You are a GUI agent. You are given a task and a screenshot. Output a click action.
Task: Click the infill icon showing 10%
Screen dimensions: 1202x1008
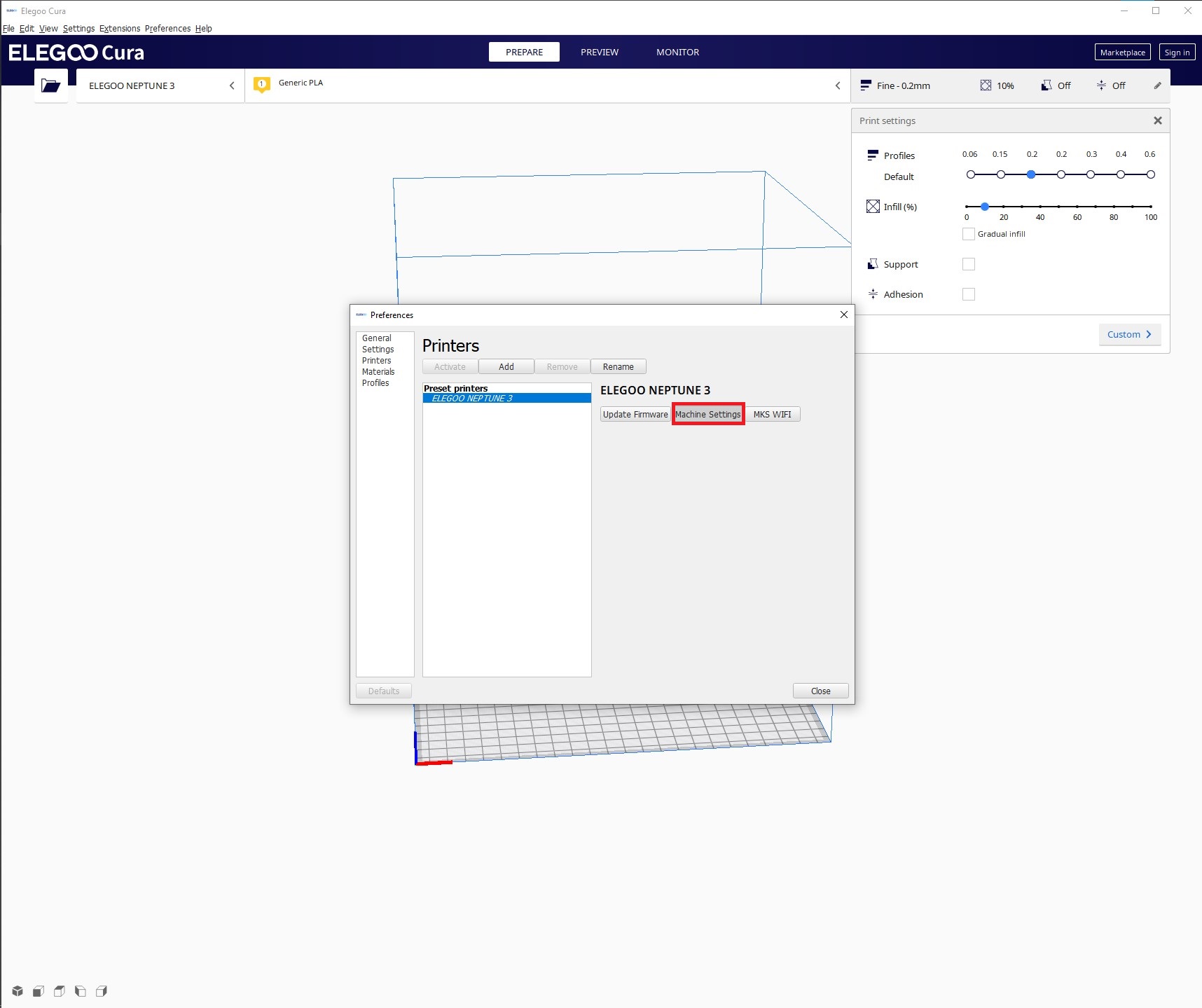[x=986, y=85]
